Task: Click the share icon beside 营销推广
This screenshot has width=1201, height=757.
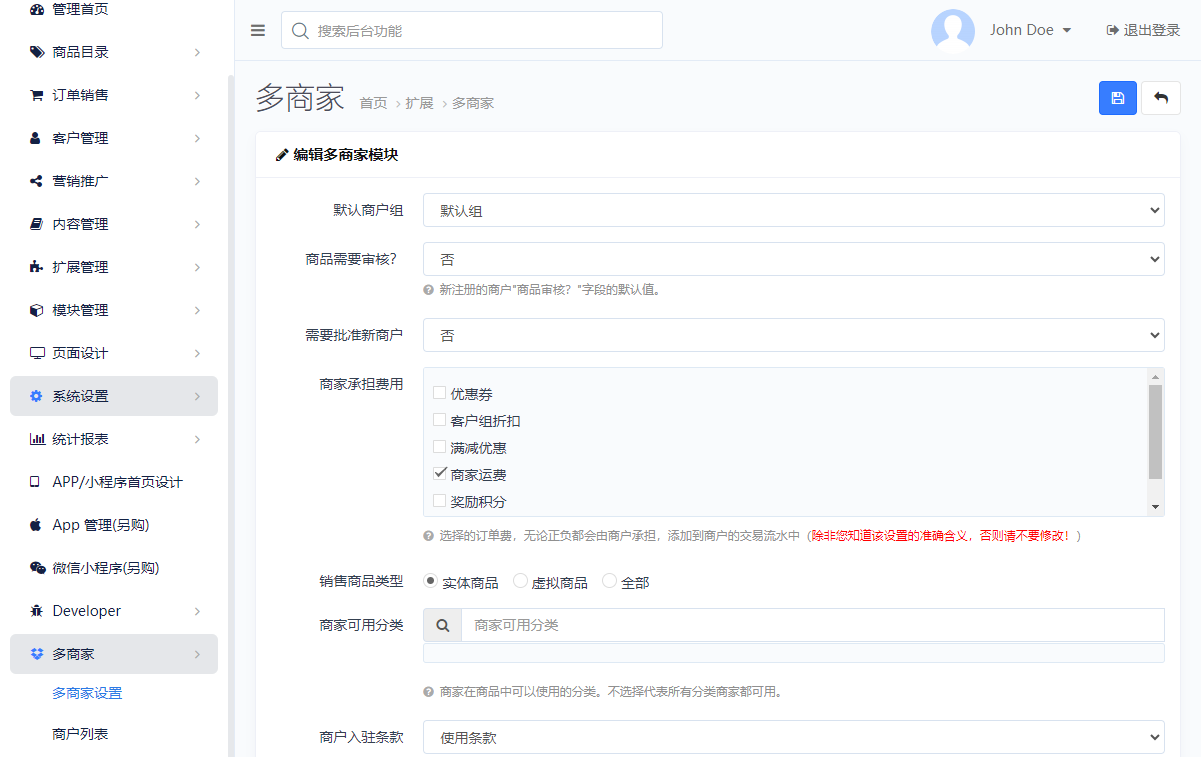Action: click(x=37, y=181)
